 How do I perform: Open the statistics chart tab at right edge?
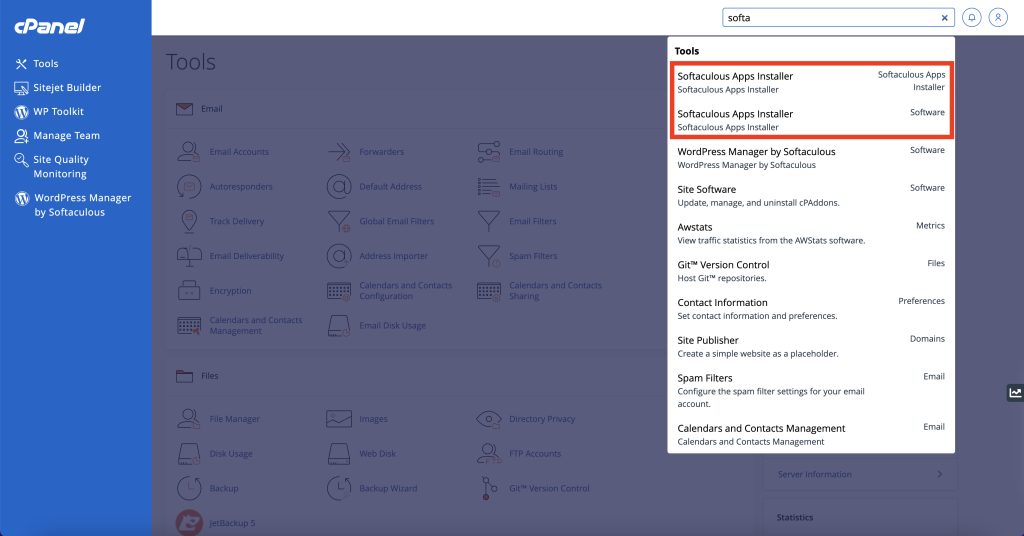1015,392
